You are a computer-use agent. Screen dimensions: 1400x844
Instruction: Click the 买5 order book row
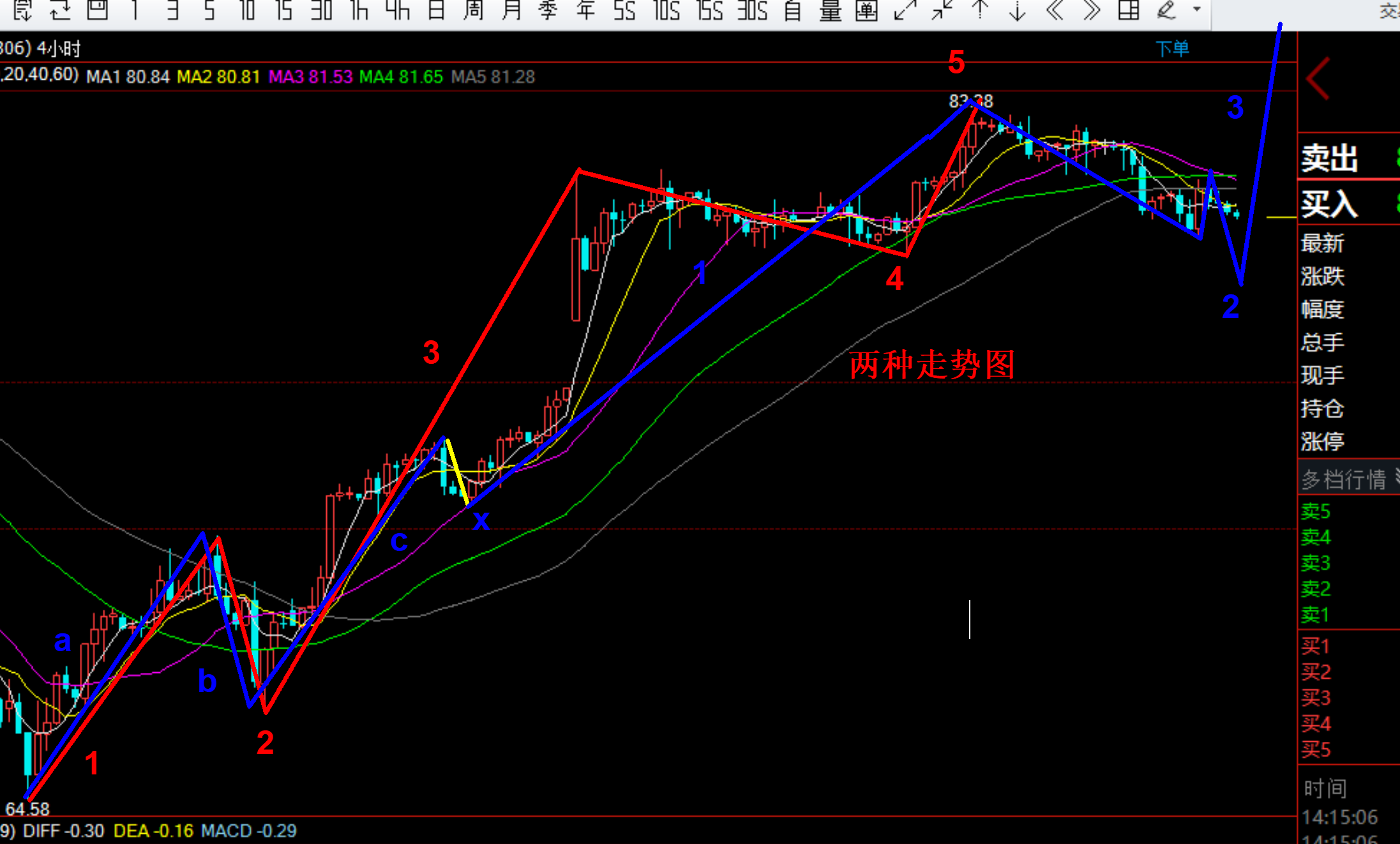pos(1316,750)
